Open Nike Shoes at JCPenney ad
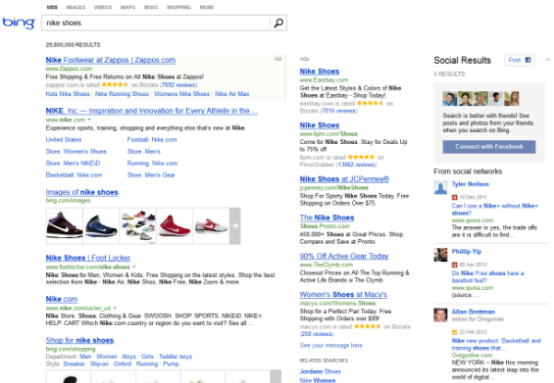554x383 pixels. pos(344,179)
